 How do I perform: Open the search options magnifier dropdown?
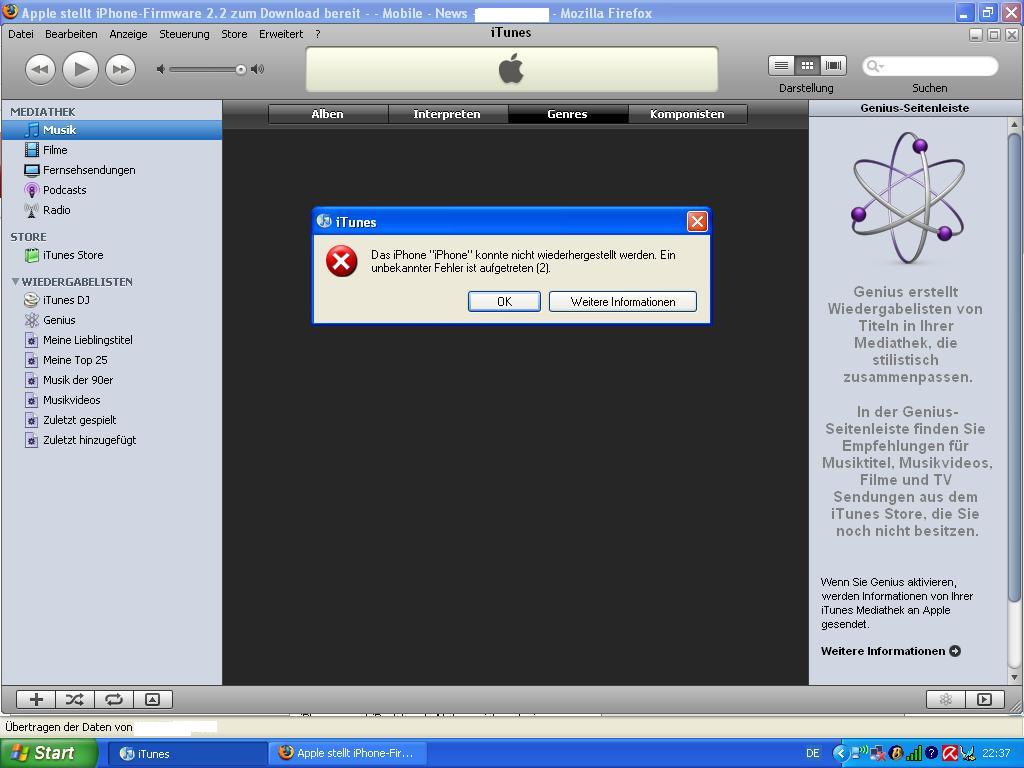click(875, 66)
